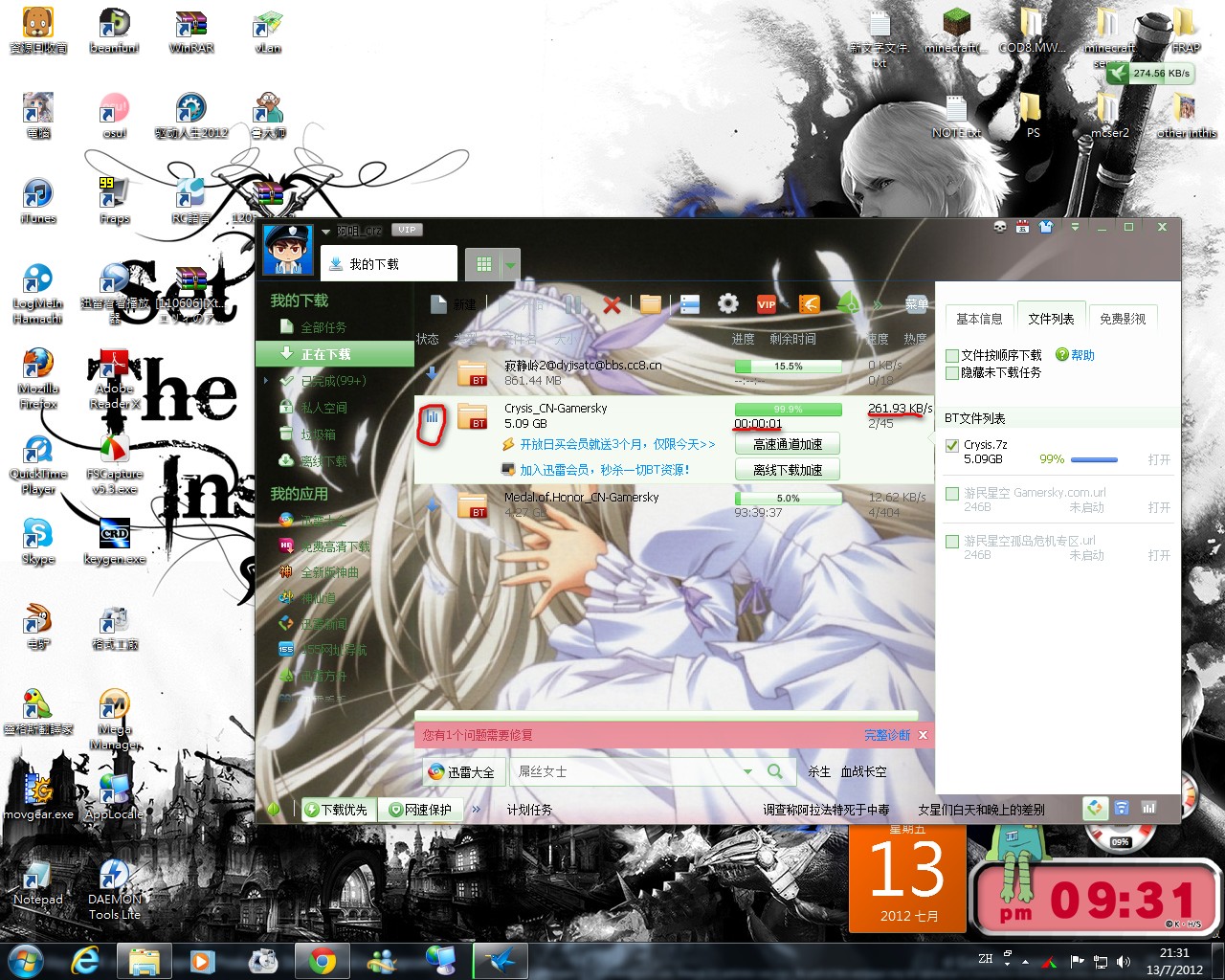Click the calendar icon in title bar
1225x980 pixels.
pos(1022,227)
